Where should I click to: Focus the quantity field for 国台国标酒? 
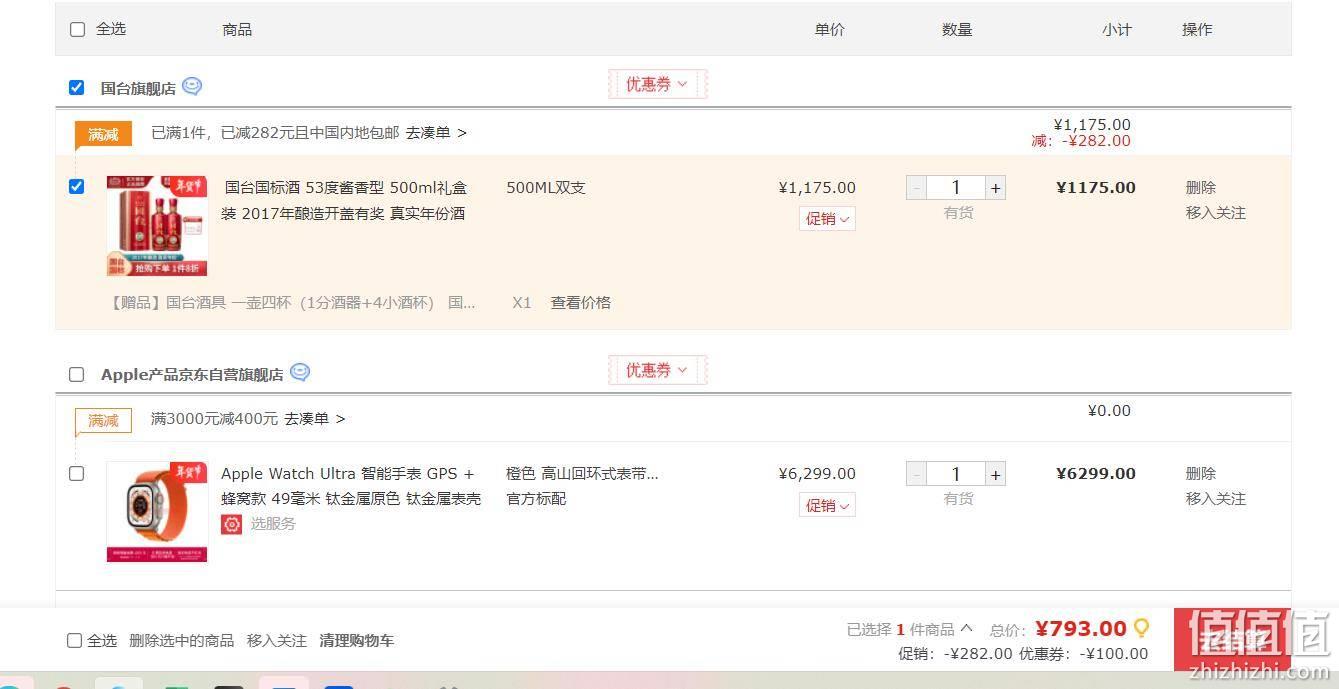(x=956, y=188)
